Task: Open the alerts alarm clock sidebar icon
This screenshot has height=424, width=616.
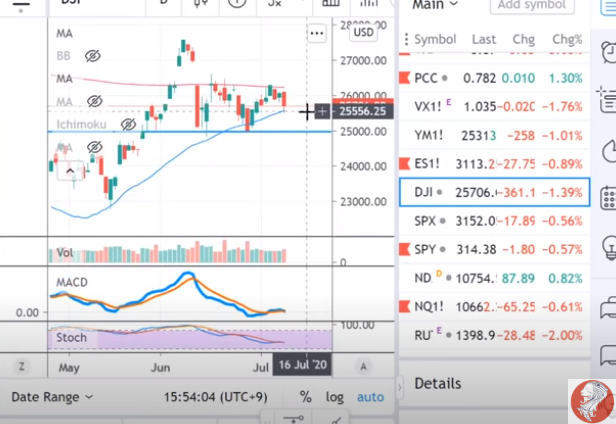Action: click(x=609, y=52)
